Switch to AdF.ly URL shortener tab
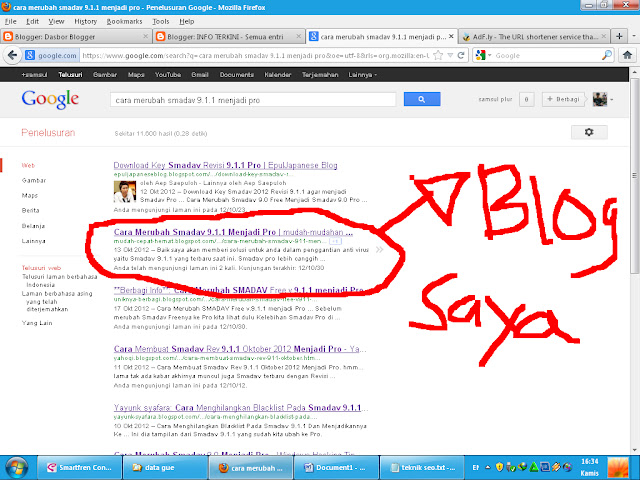The image size is (640, 480). pyautogui.click(x=534, y=36)
